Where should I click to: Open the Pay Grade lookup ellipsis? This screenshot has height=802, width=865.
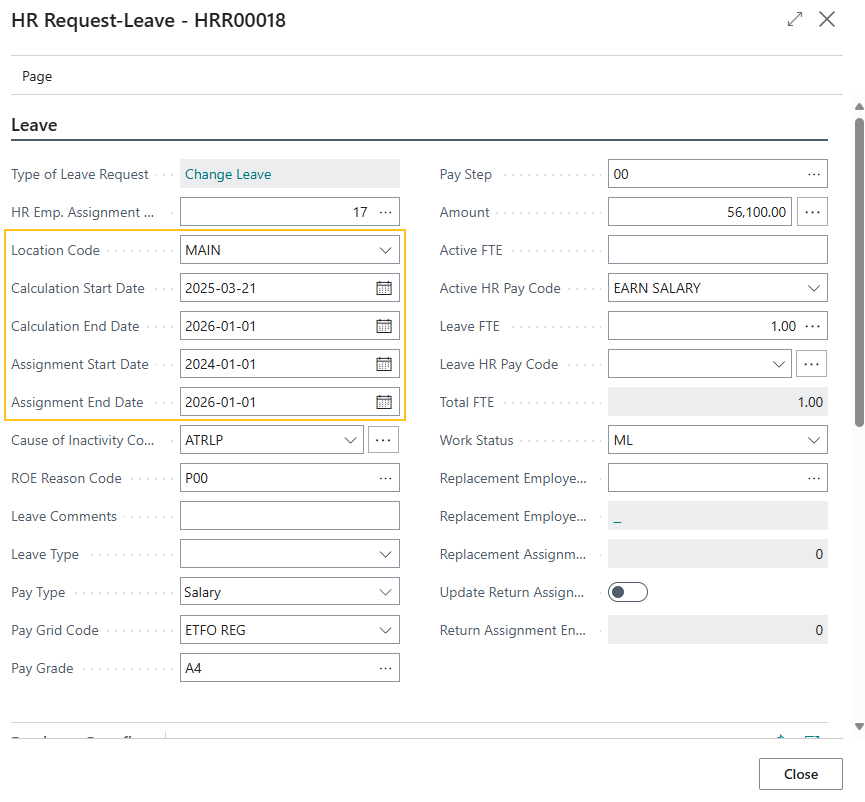tap(386, 667)
